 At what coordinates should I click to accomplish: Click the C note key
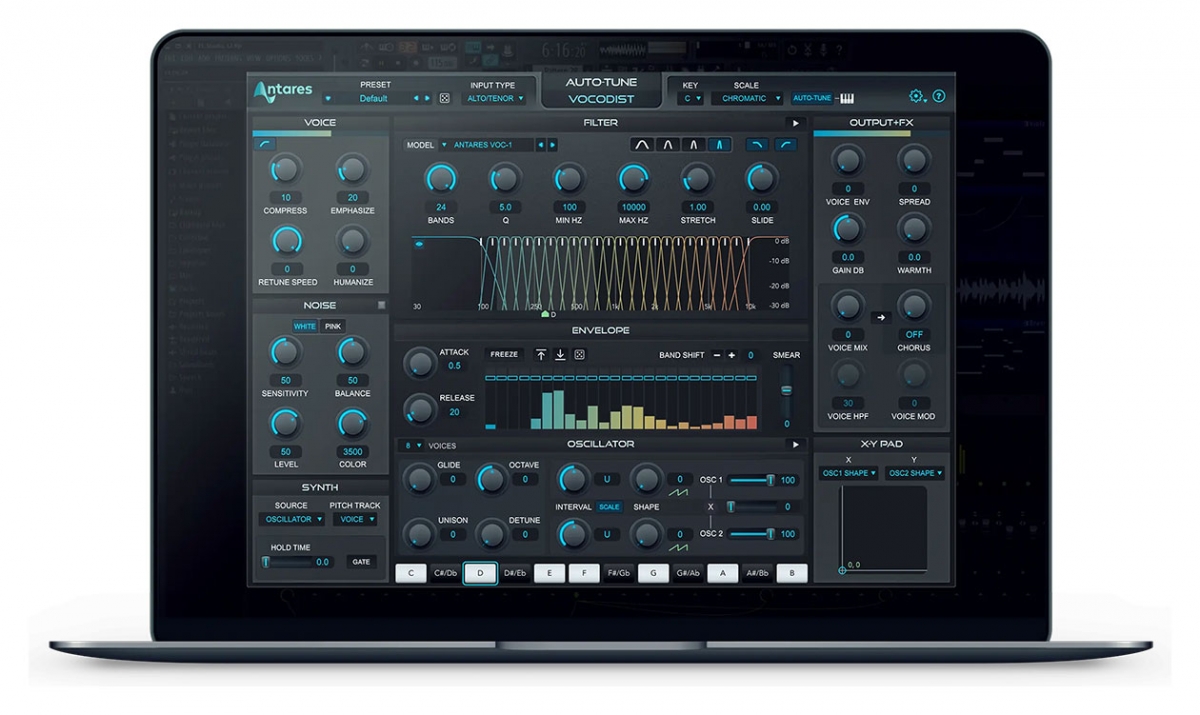pyautogui.click(x=411, y=573)
